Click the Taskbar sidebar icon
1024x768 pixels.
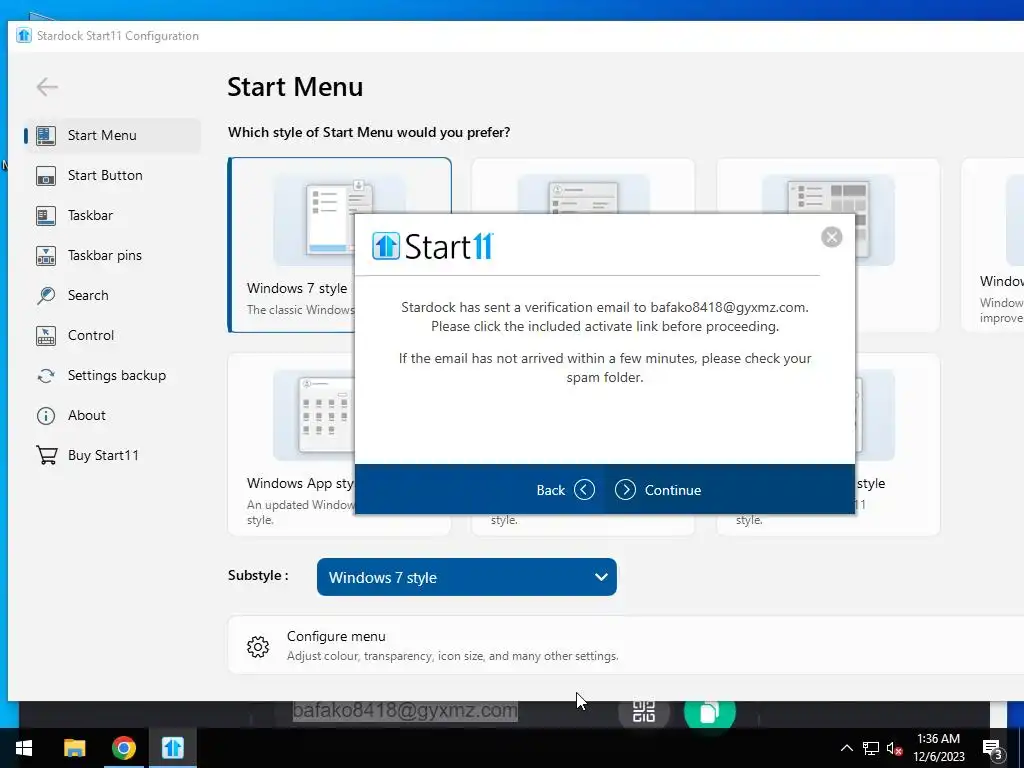(x=46, y=216)
